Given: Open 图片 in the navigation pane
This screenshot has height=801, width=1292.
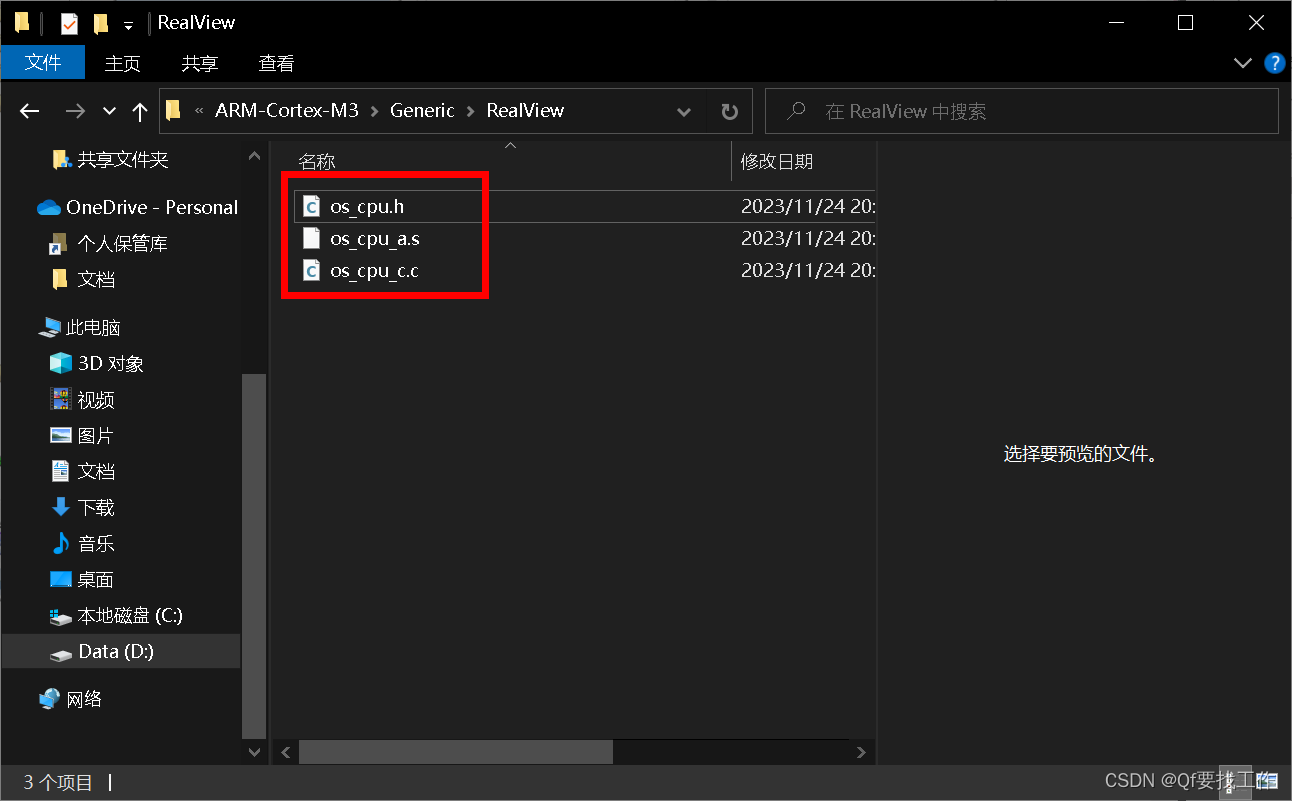Looking at the screenshot, I should coord(96,435).
